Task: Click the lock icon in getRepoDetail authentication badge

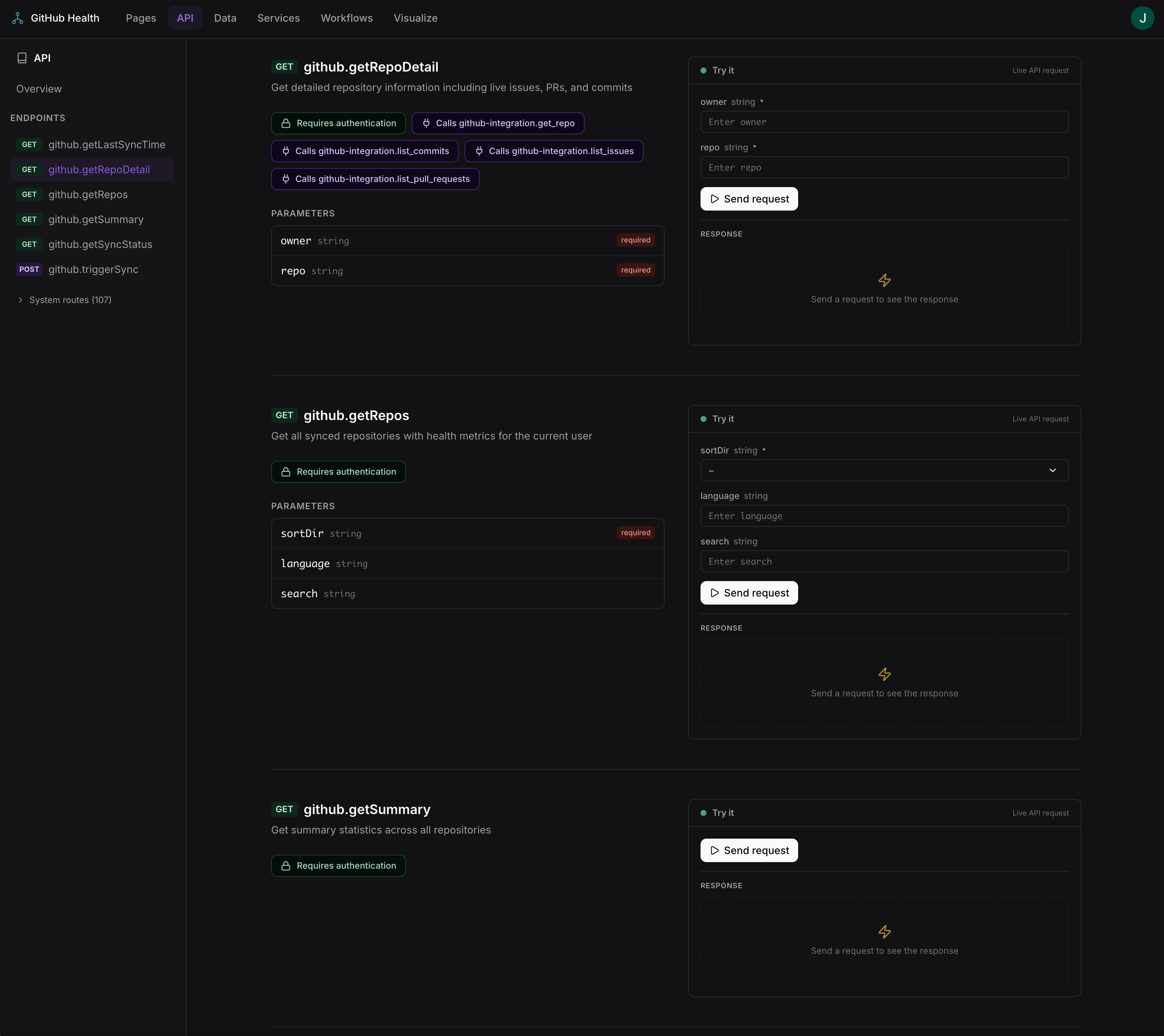Action: (286, 124)
